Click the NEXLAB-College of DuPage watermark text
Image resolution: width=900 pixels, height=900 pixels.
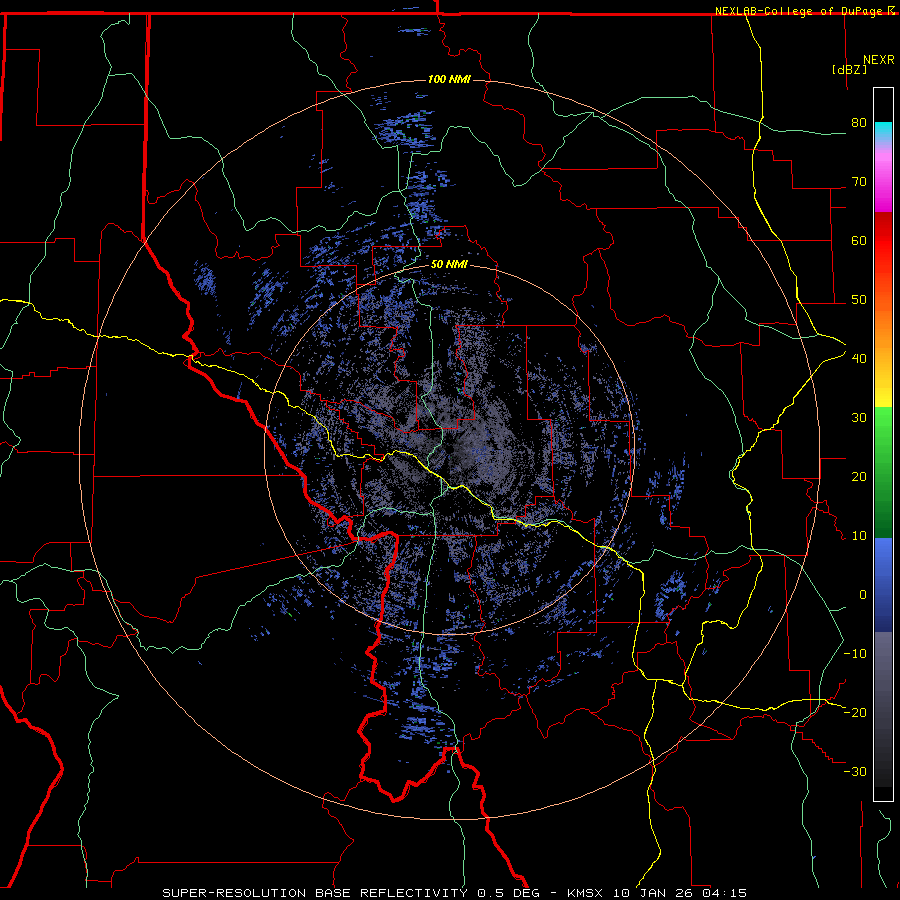pos(804,11)
